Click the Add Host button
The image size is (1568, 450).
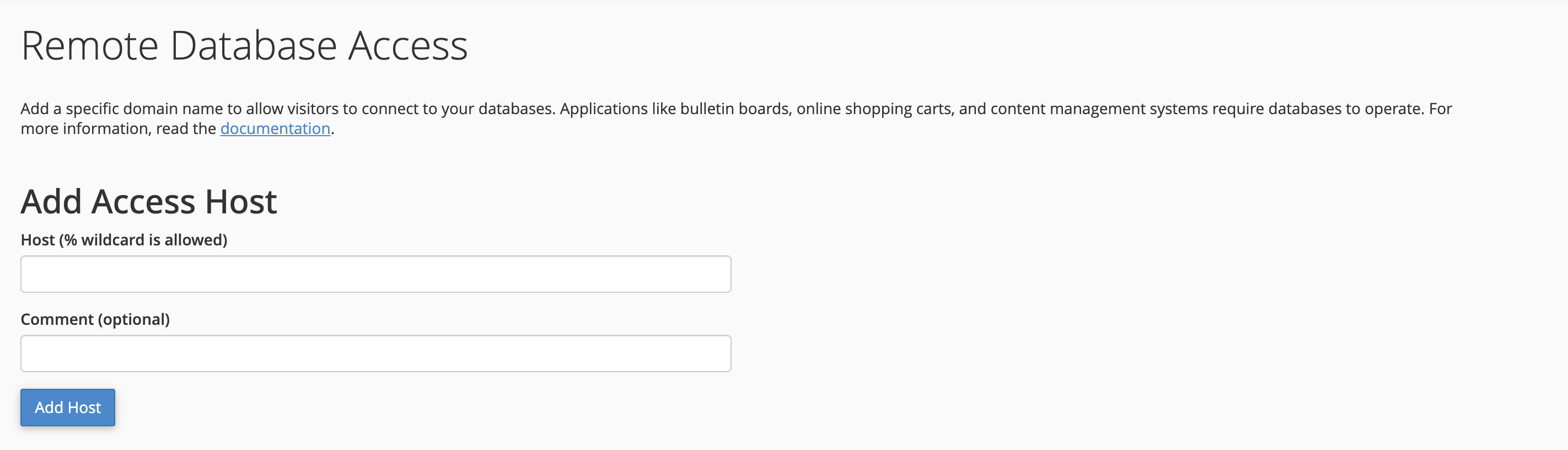(68, 408)
